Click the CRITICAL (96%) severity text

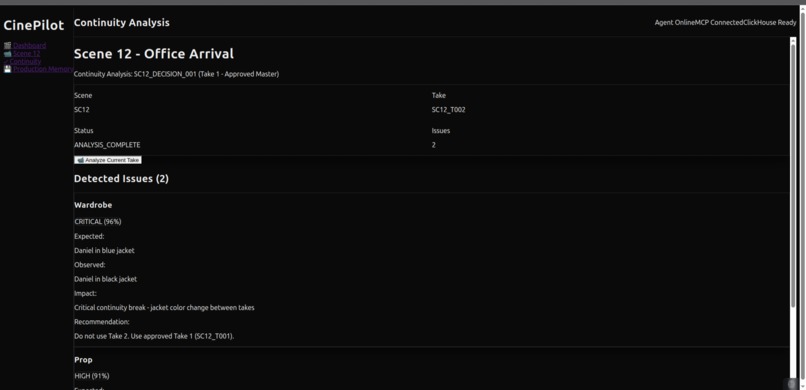tap(98, 221)
